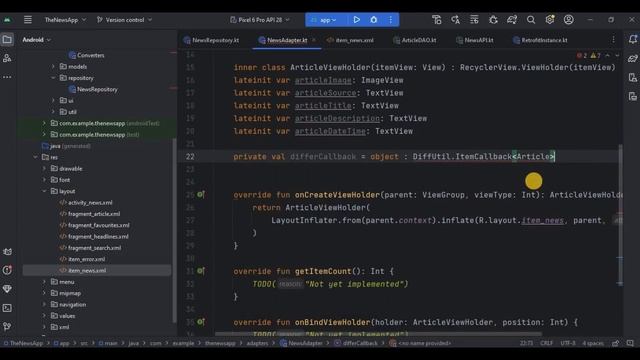Select fragment_article.xml in tree
This screenshot has height=360, width=640.
(x=90, y=214)
